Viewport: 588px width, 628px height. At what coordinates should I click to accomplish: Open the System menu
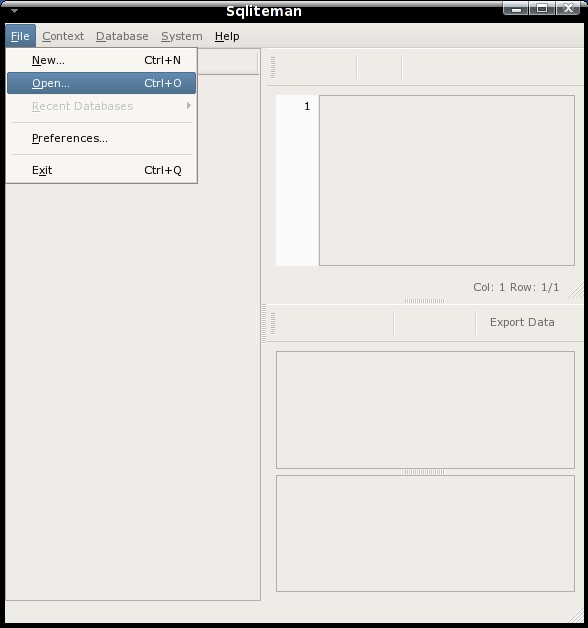[181, 36]
